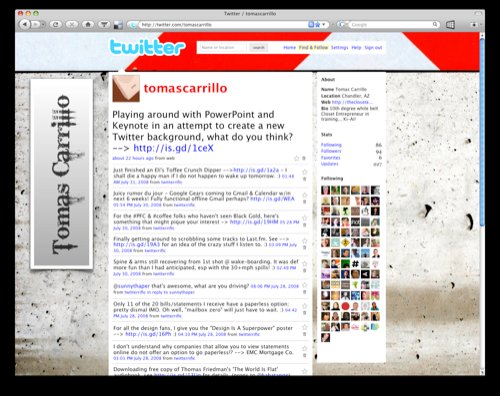Click the Name or location search field
This screenshot has width=500, height=396.
[223, 48]
